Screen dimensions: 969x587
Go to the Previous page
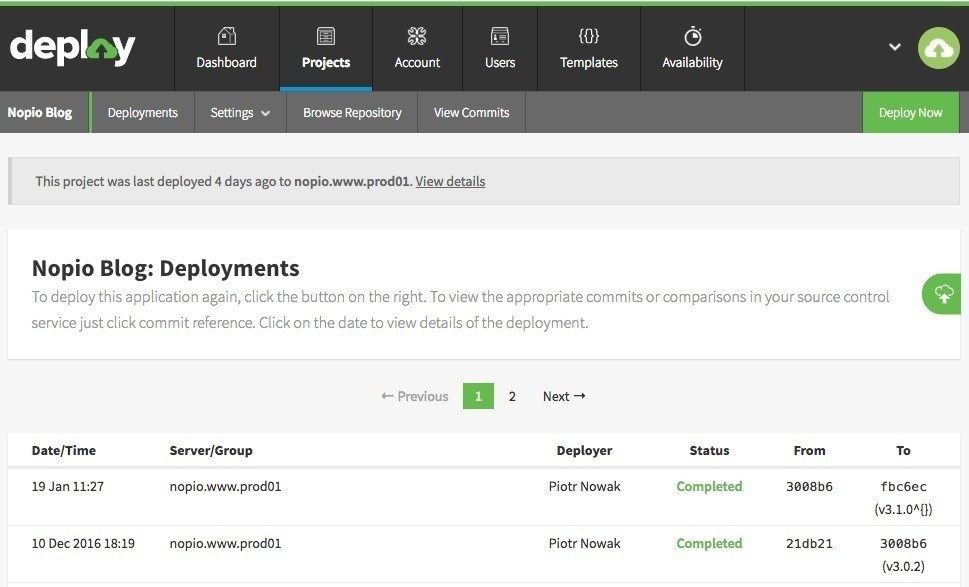415,396
